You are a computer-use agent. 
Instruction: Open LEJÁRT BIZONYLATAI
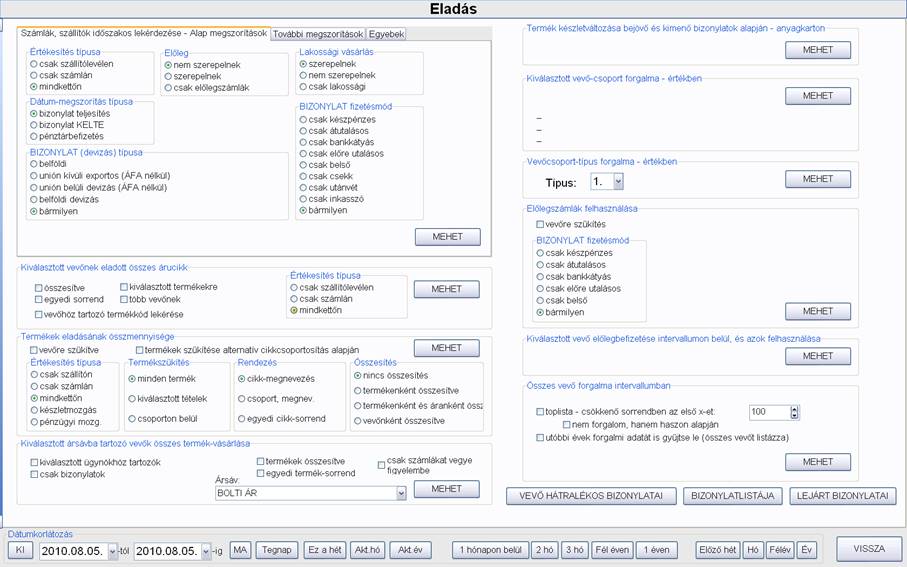tap(842, 496)
